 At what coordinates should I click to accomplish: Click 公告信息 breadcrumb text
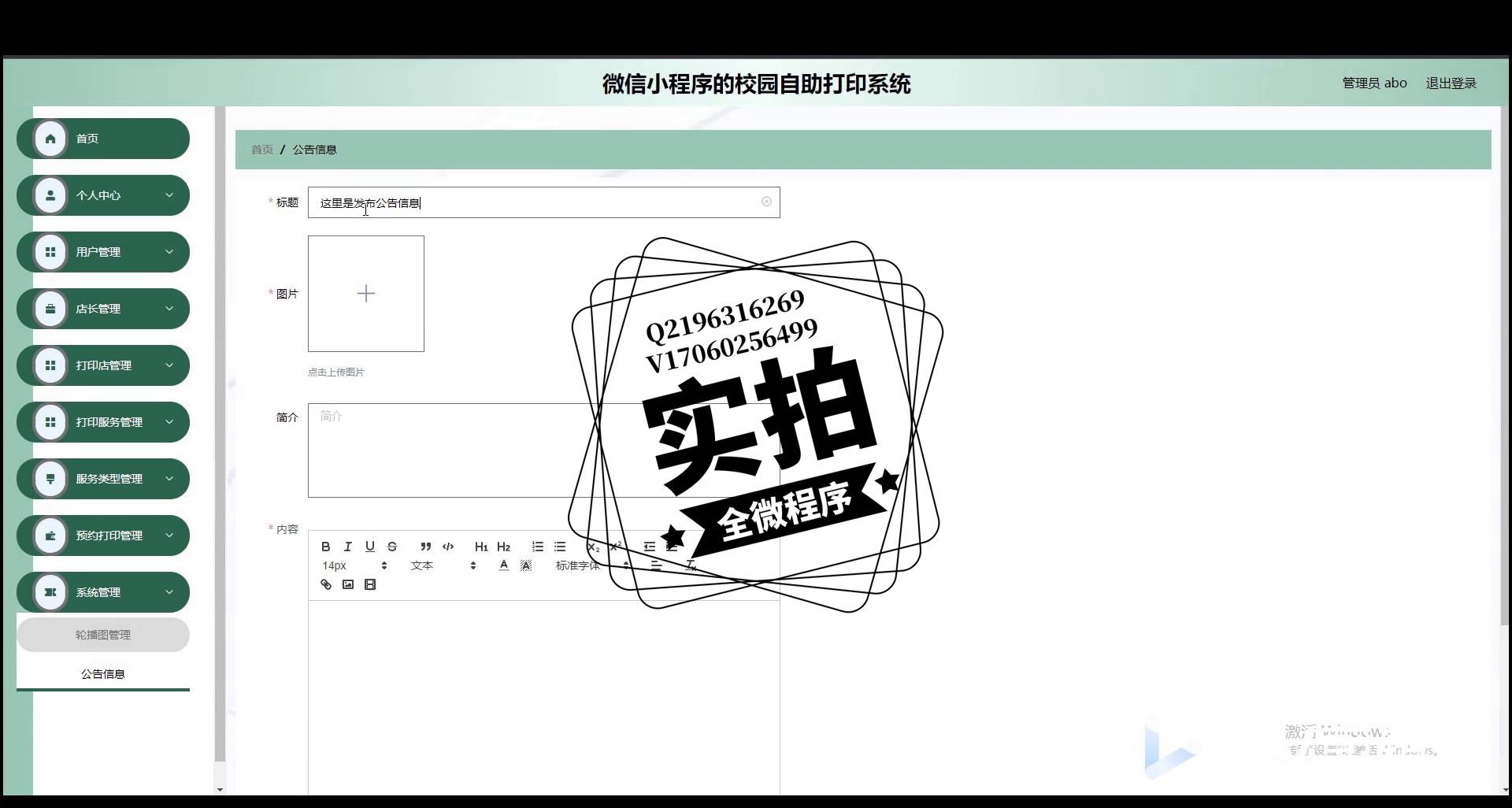pyautogui.click(x=315, y=150)
